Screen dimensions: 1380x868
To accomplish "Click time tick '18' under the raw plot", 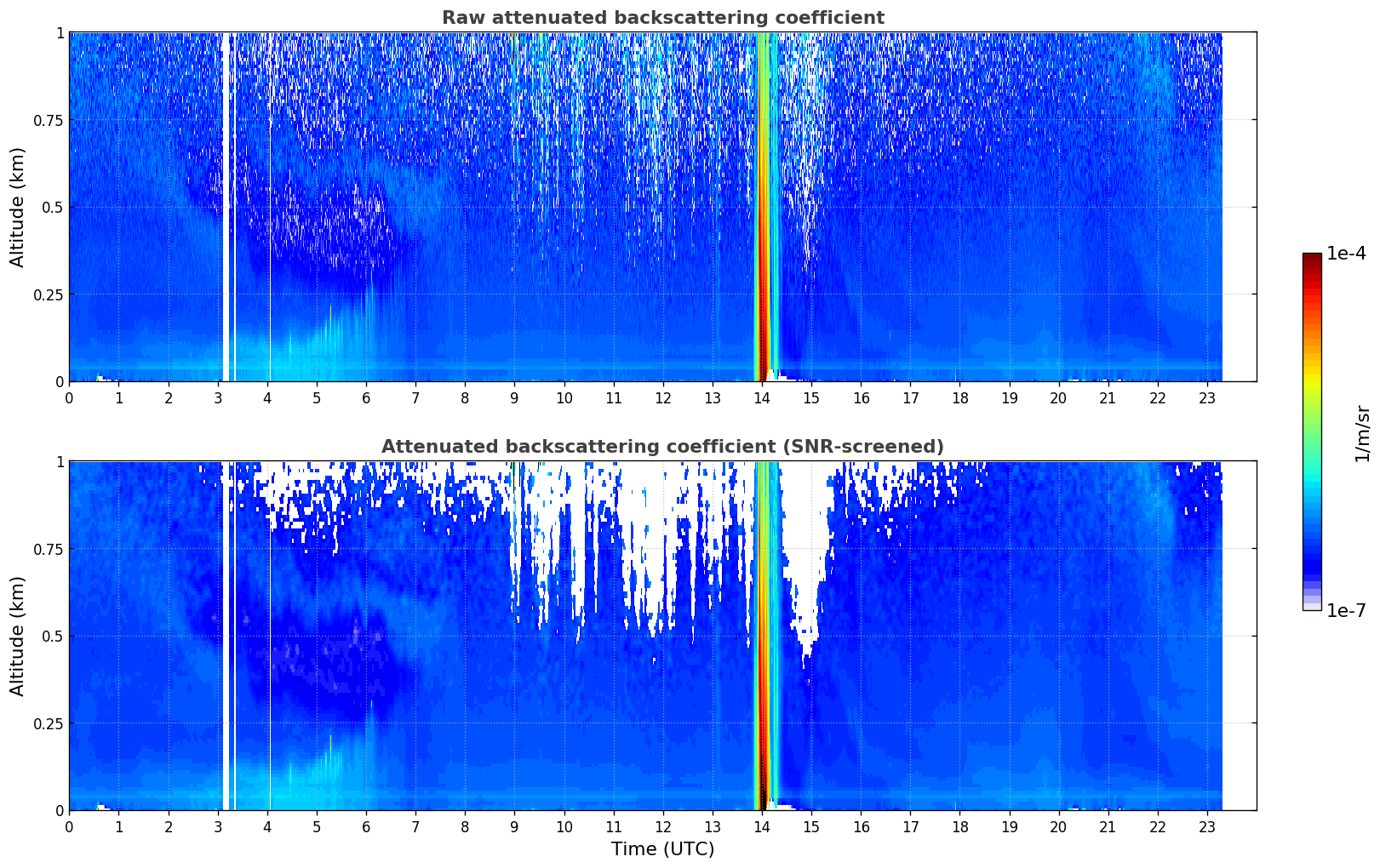I will tap(959, 397).
